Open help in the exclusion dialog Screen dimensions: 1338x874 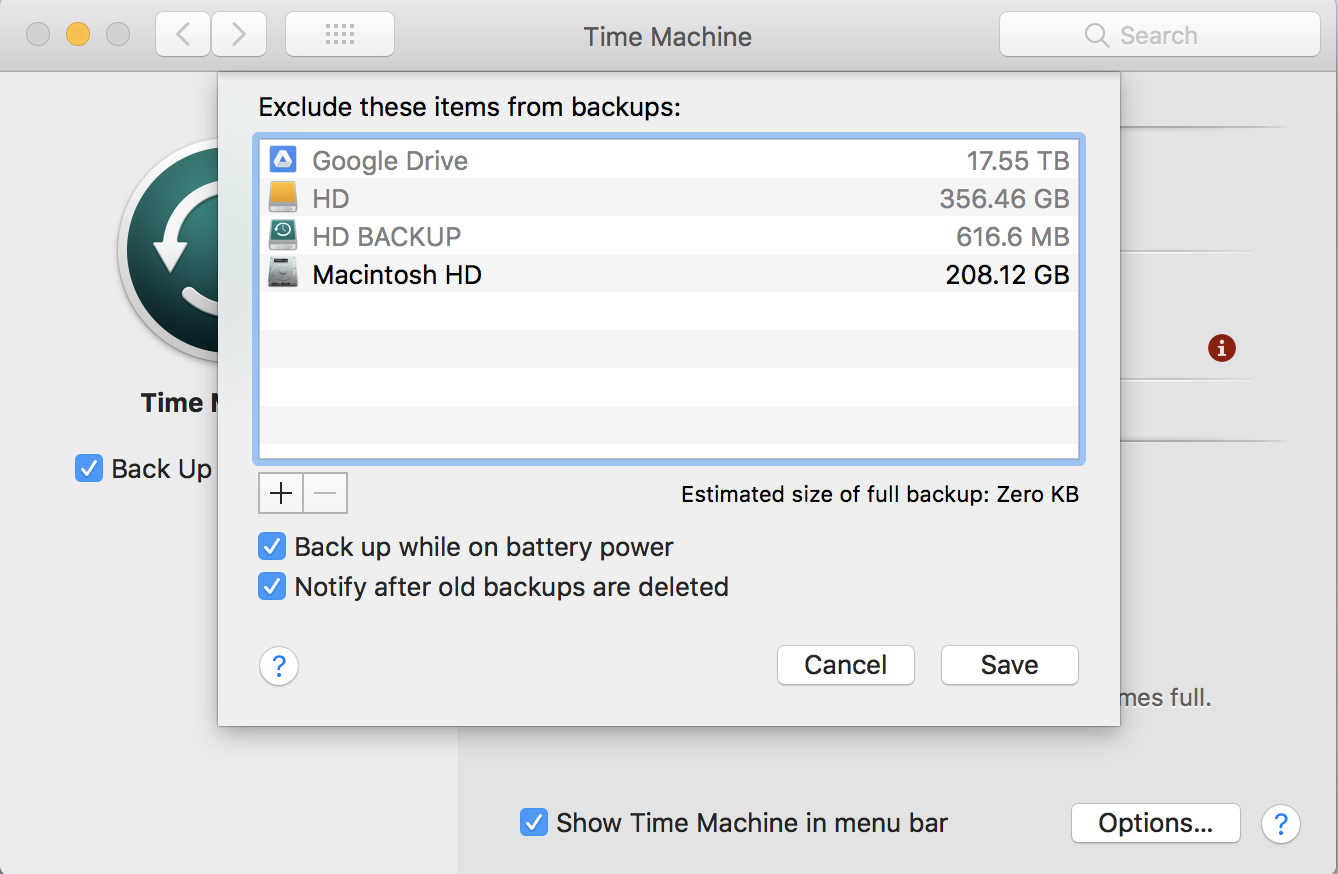tap(279, 666)
